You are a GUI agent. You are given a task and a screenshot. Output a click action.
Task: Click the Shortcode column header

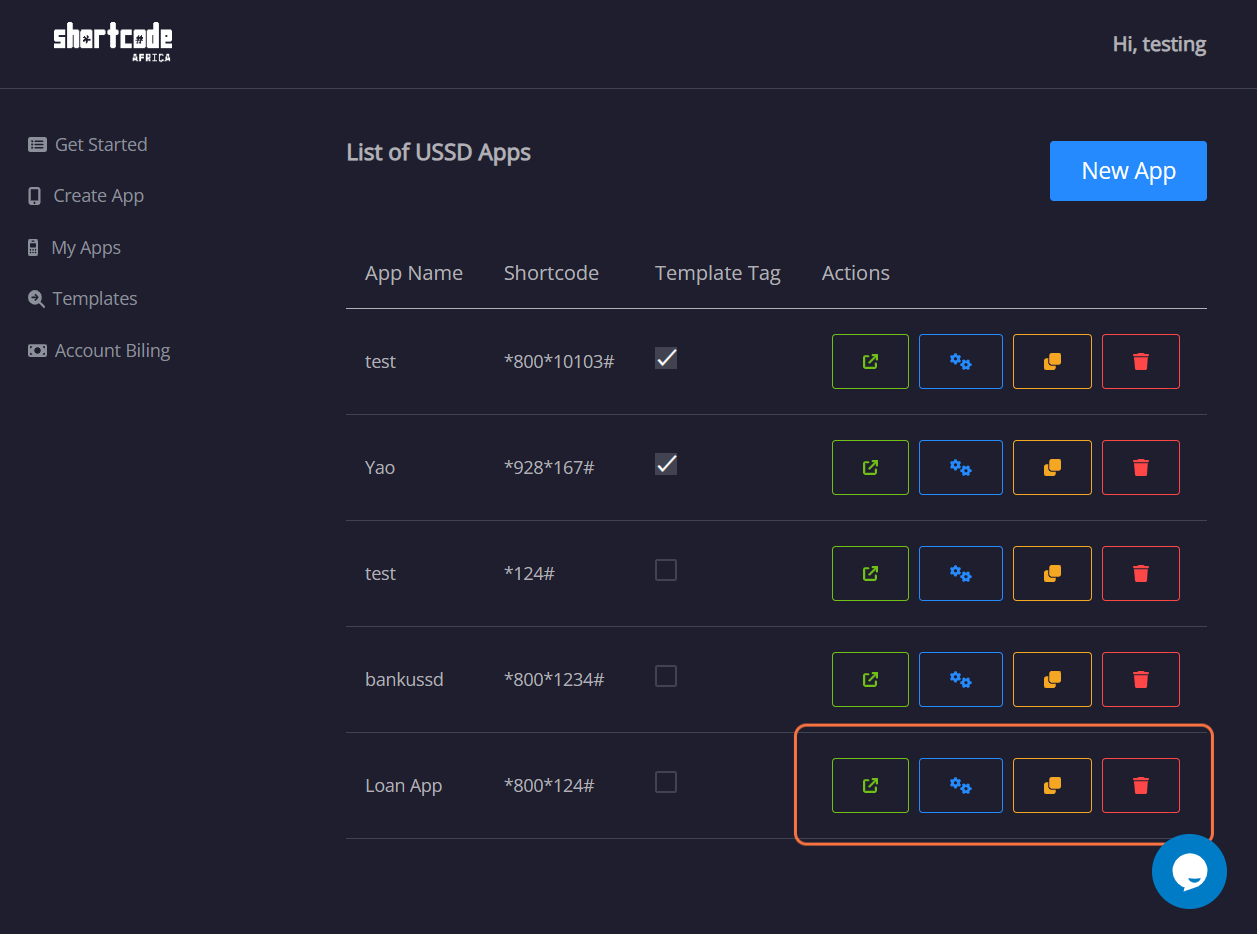[x=551, y=273]
